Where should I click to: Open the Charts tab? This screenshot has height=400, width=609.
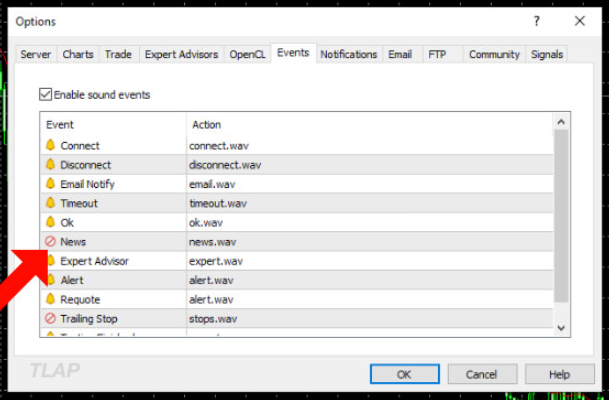(78, 54)
